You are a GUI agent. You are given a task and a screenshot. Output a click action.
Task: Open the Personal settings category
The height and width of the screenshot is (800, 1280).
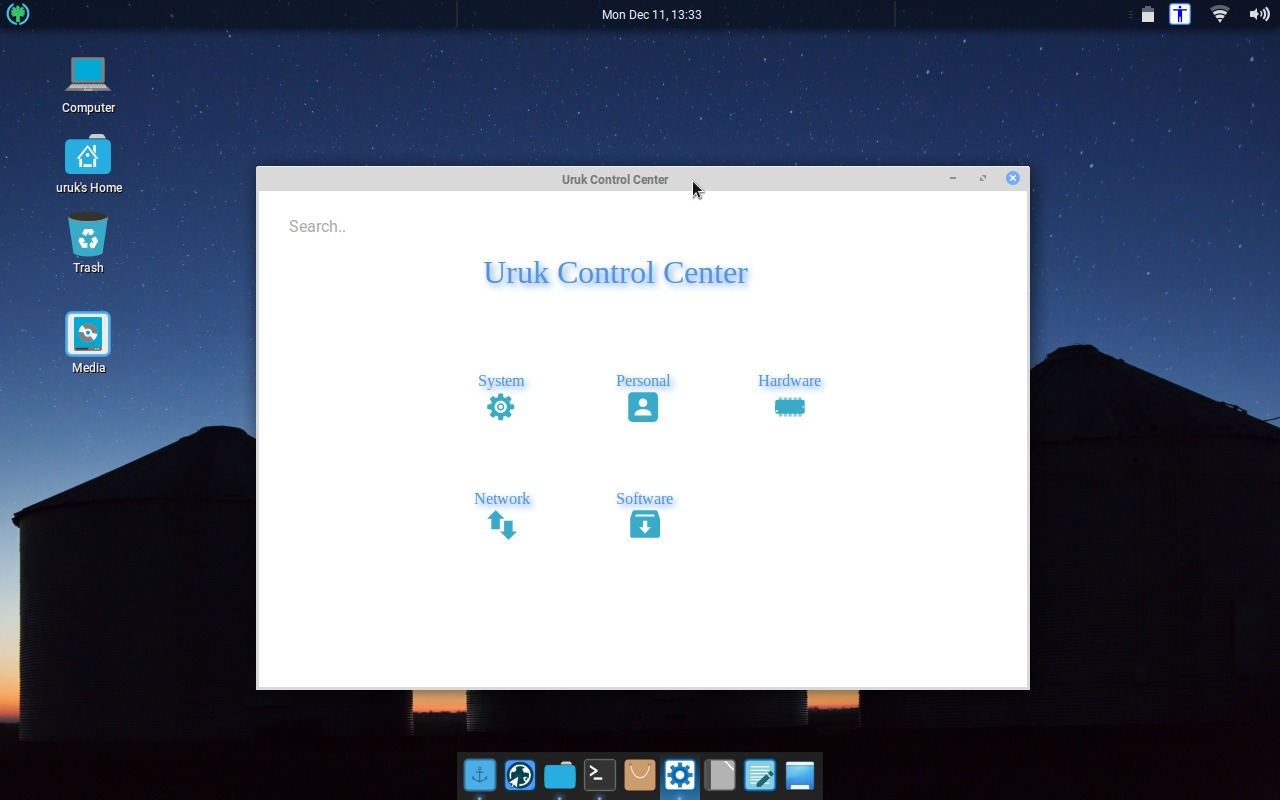[x=642, y=395]
